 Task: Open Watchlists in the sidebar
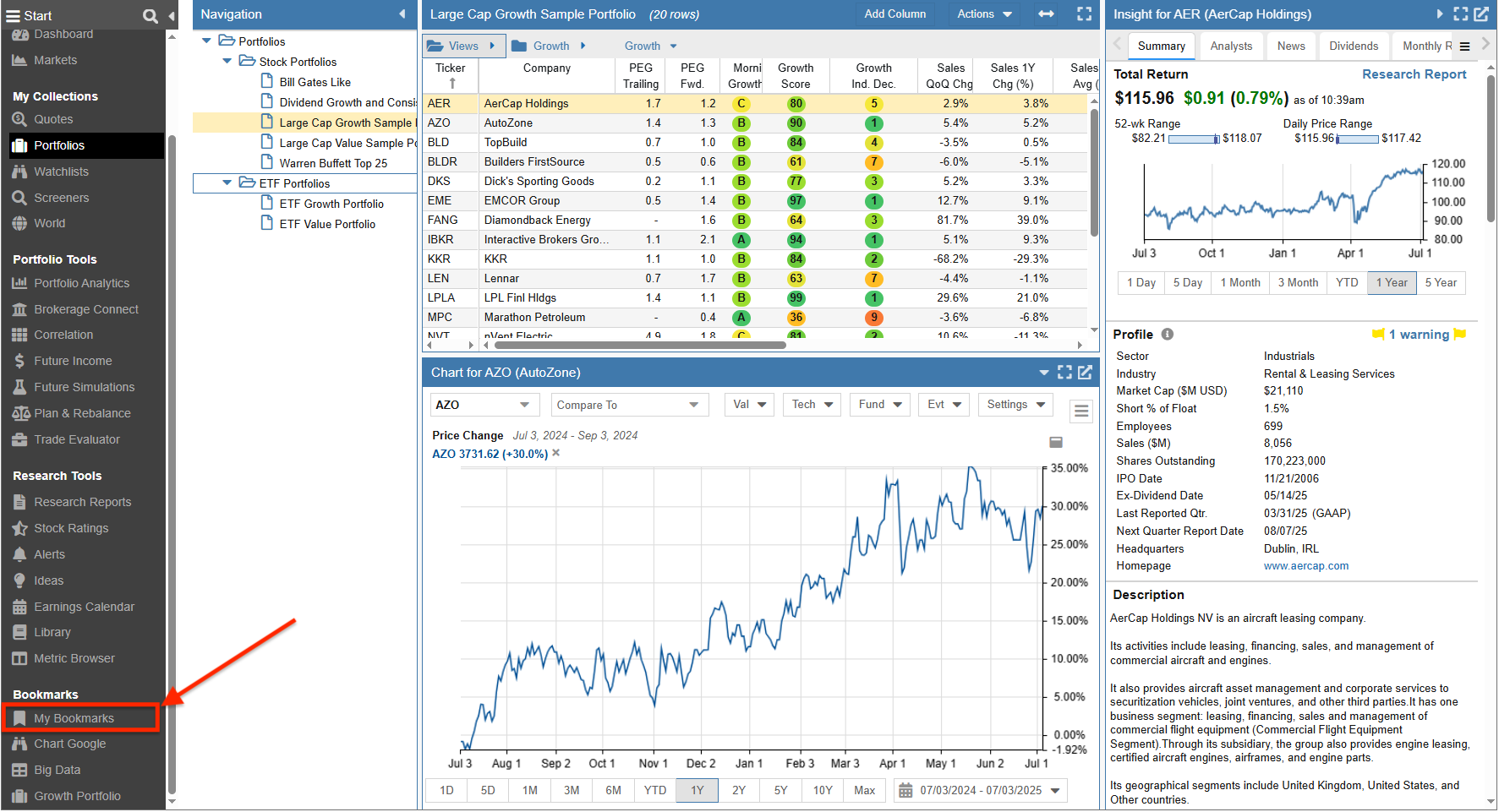[61, 172]
